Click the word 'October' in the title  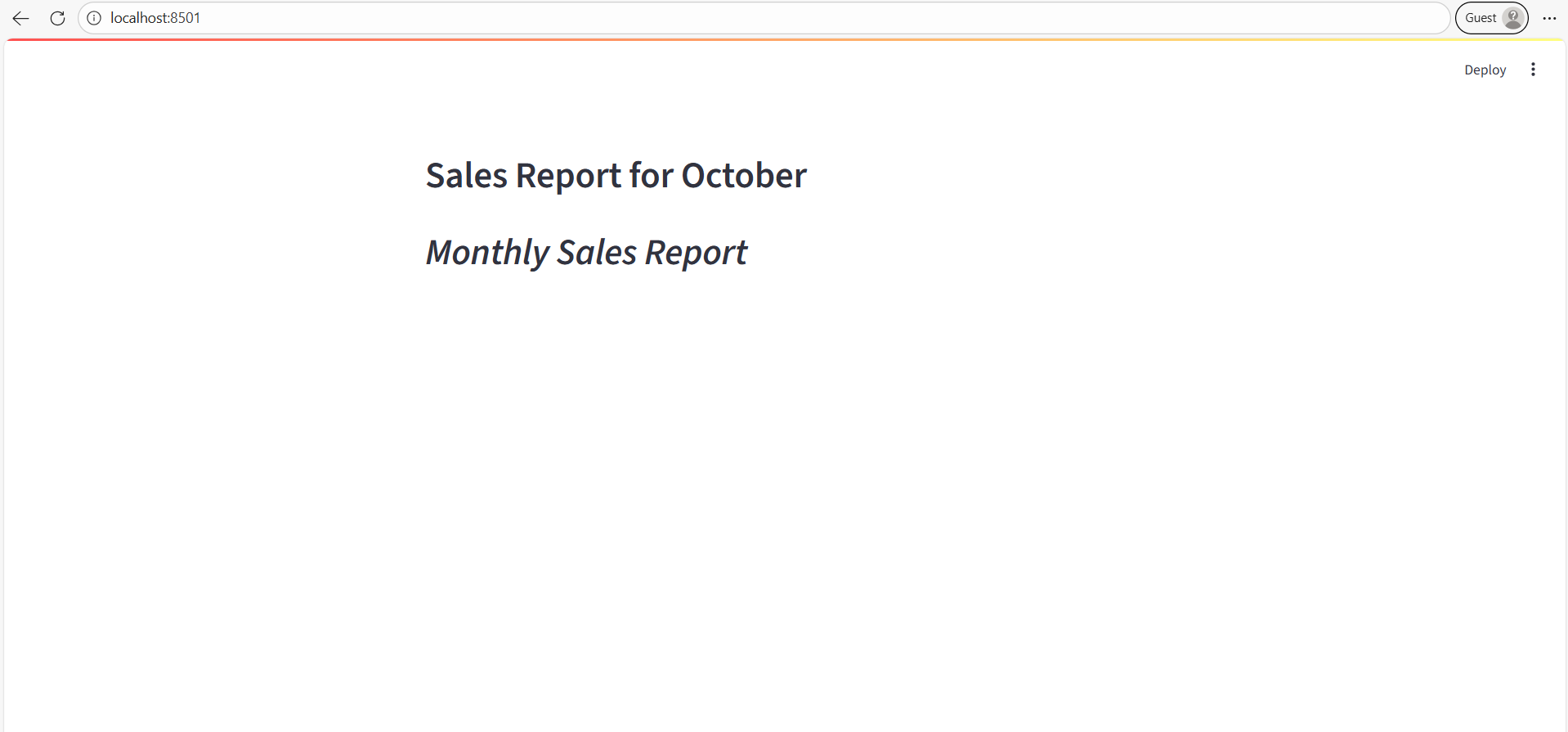(744, 176)
